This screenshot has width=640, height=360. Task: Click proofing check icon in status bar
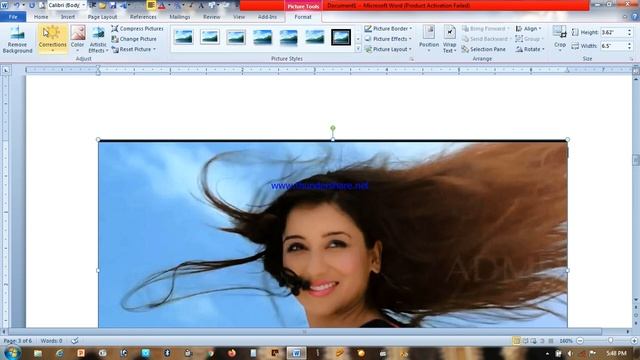pyautogui.click(x=75, y=340)
